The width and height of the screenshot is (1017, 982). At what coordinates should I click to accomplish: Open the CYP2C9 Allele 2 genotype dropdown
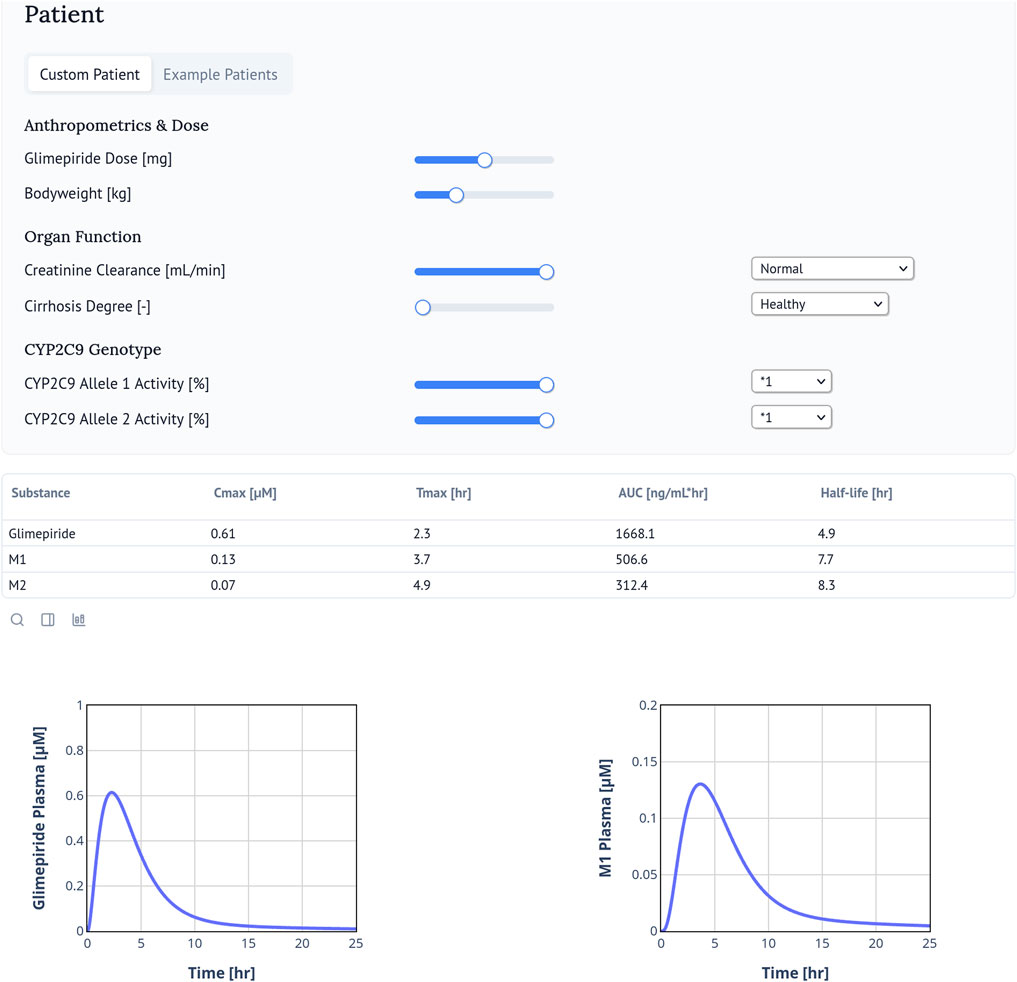coord(791,417)
